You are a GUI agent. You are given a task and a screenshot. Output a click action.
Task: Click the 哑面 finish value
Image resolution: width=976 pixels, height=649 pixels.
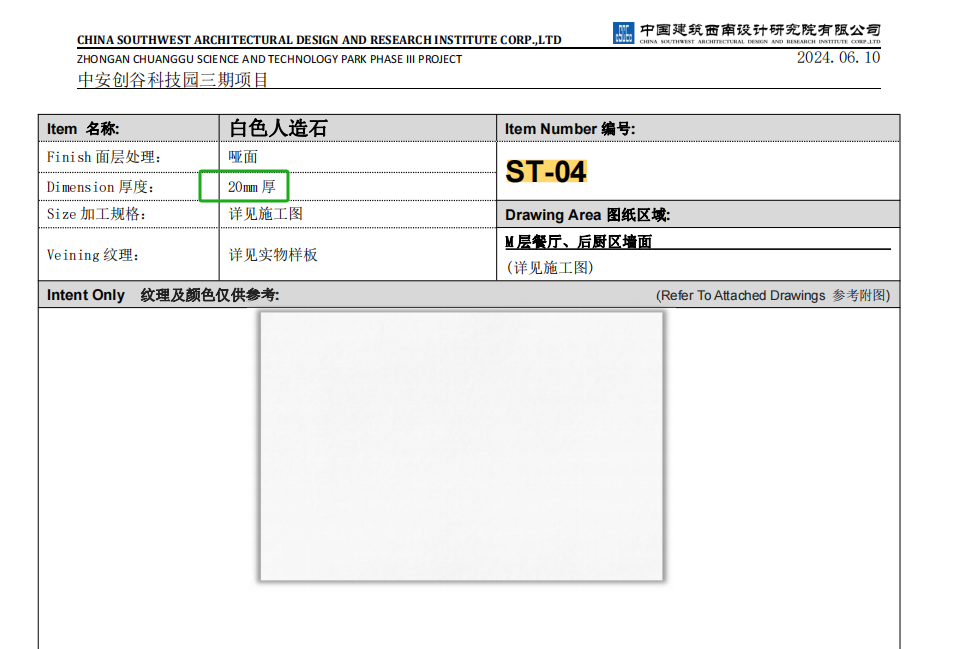[x=243, y=157]
